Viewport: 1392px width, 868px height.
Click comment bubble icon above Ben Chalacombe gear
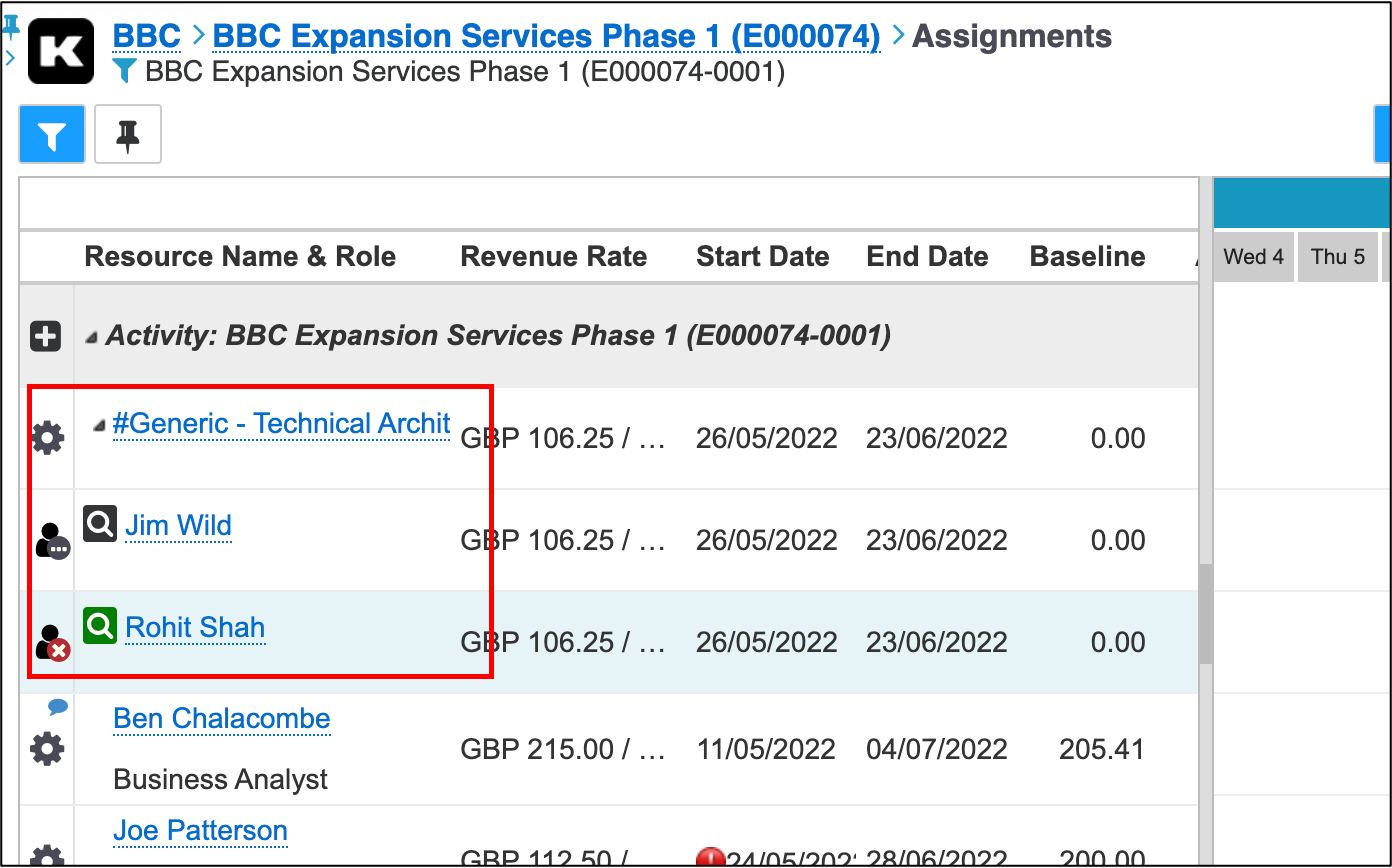tap(58, 707)
